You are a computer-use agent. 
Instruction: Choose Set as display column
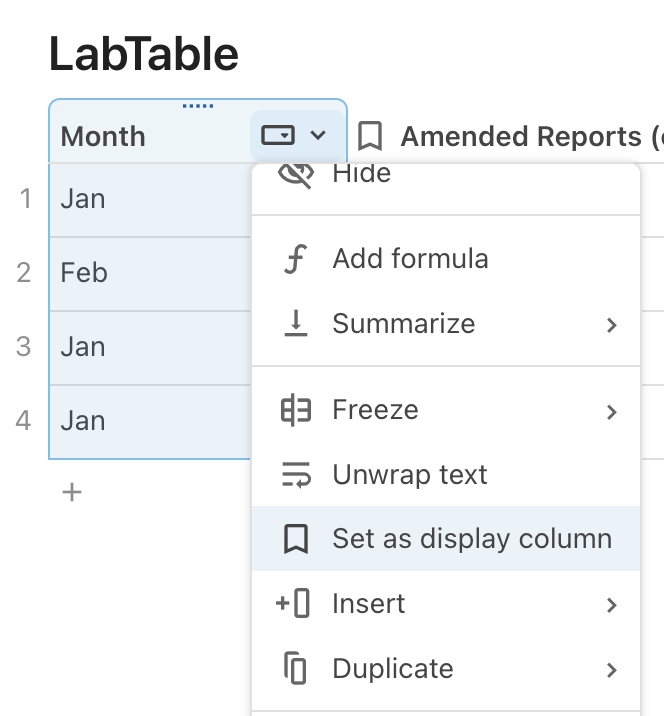click(x=471, y=539)
